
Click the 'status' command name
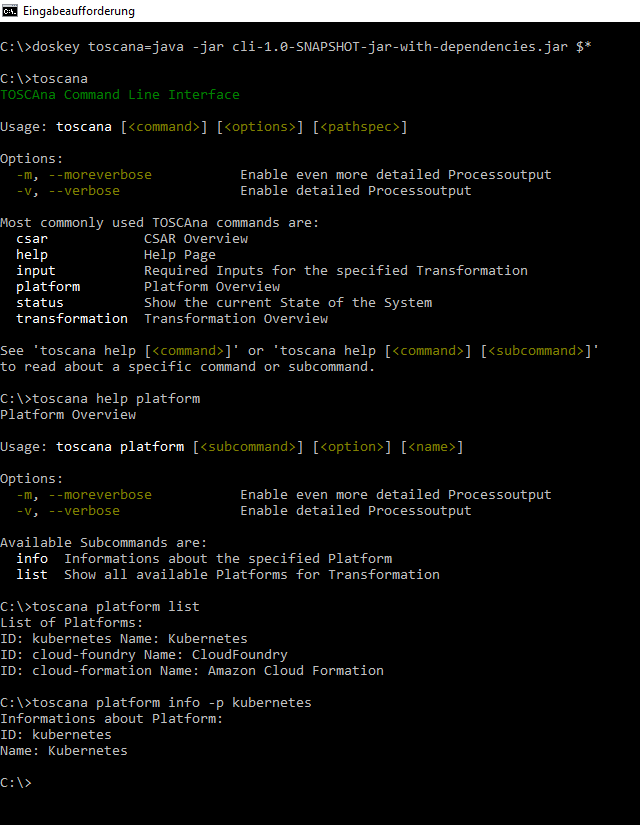[40, 303]
